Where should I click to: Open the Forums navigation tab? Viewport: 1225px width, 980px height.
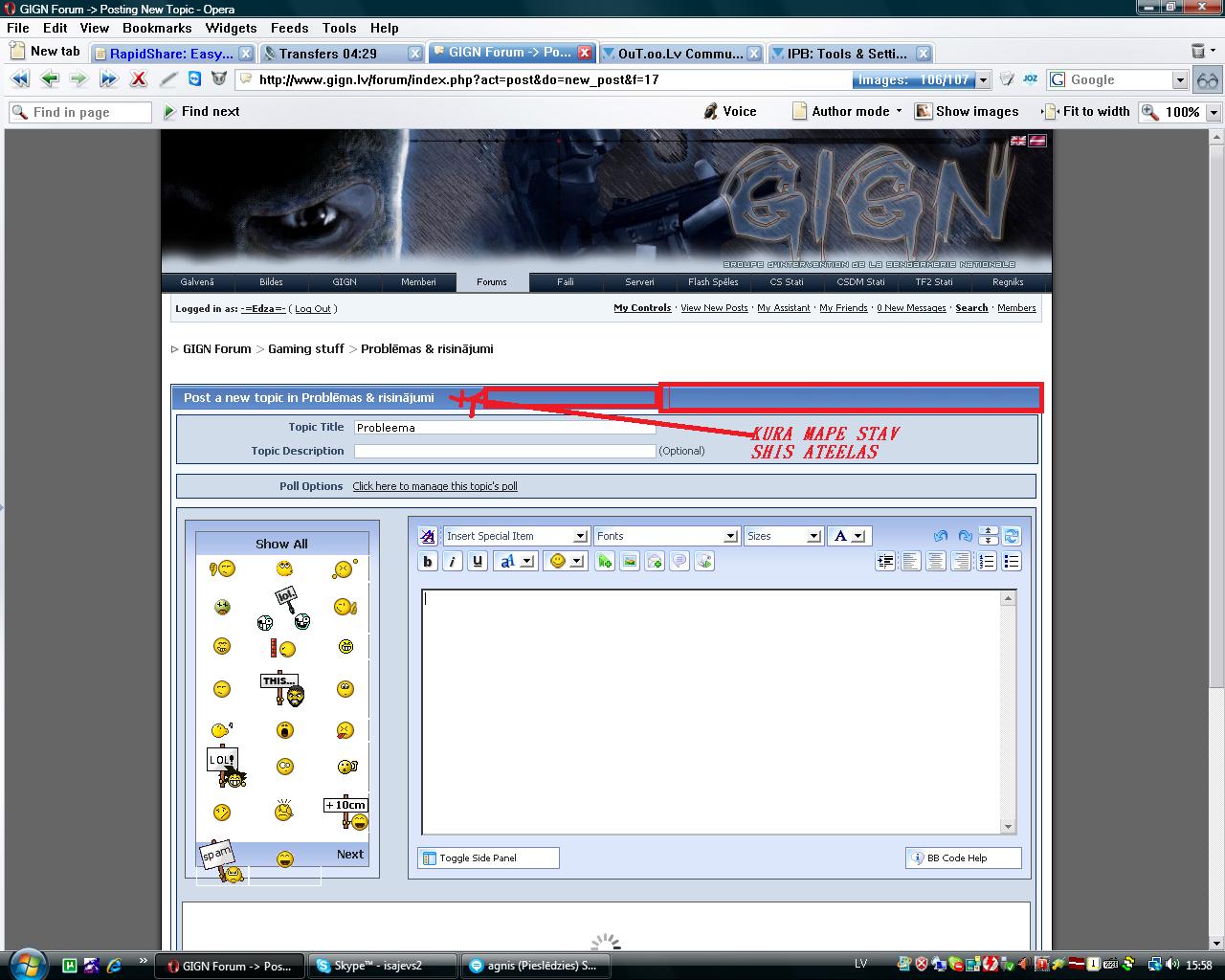pos(492,282)
